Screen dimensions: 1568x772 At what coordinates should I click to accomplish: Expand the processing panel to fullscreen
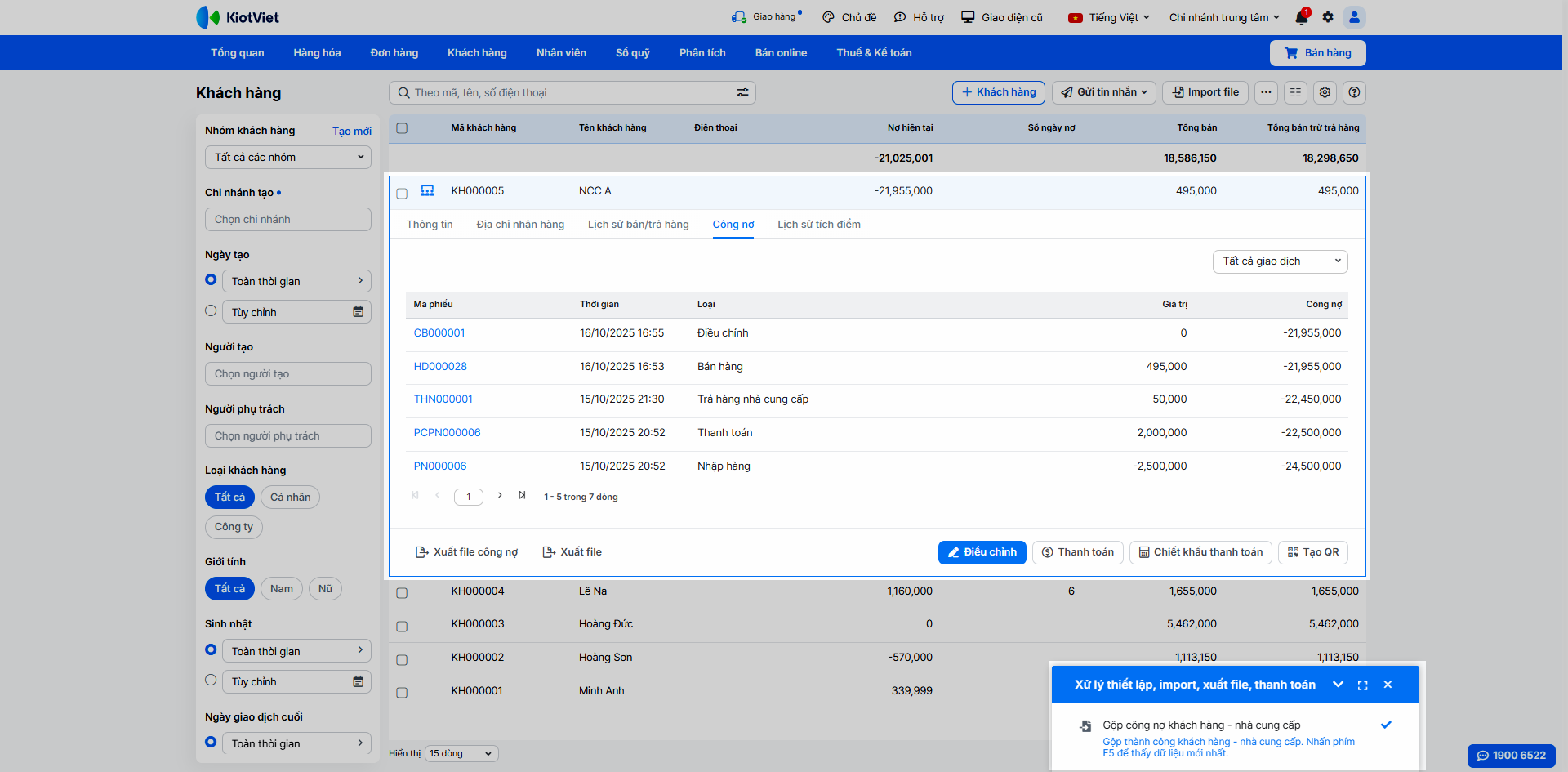click(1362, 685)
